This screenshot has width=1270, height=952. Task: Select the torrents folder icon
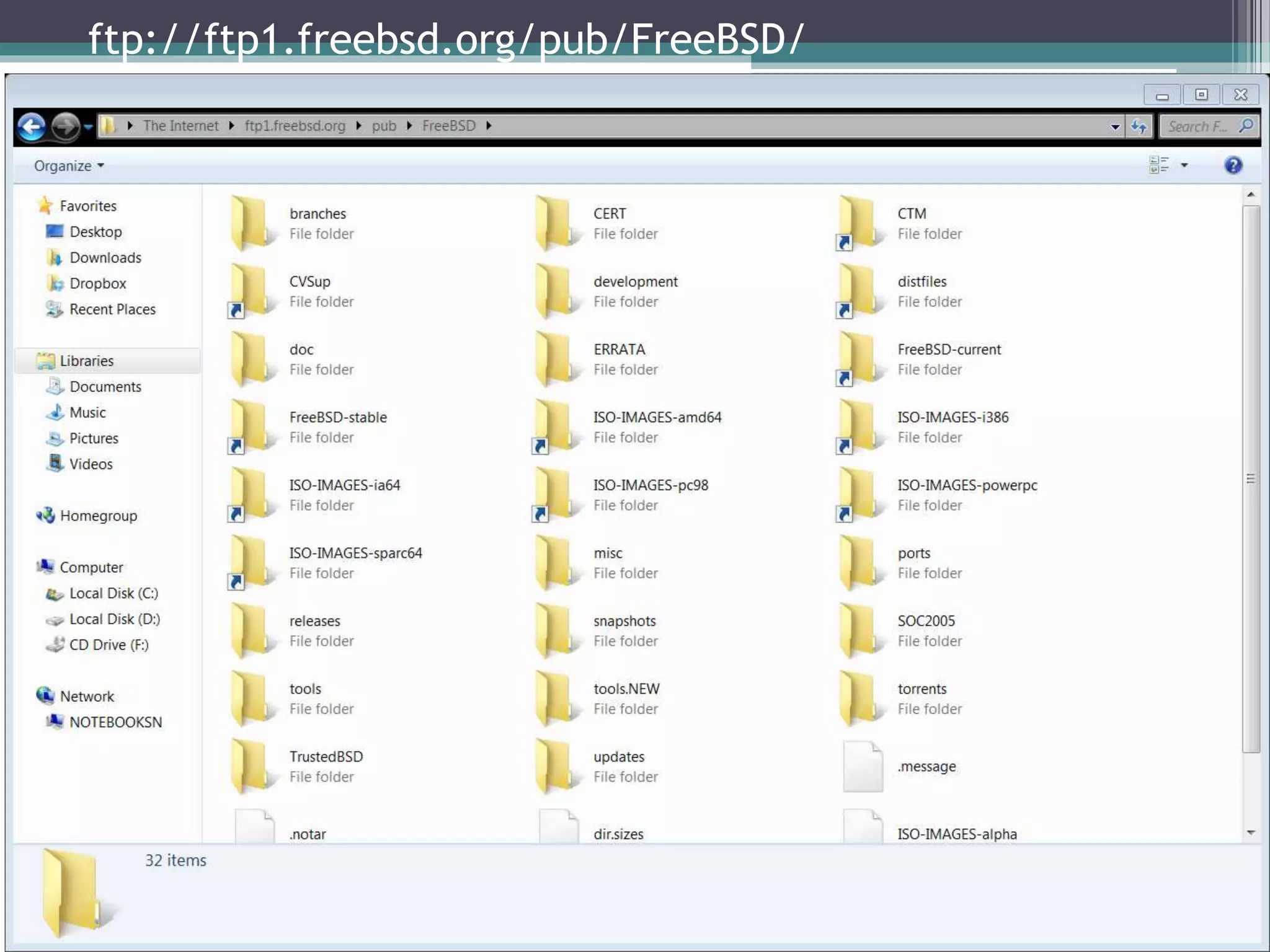860,699
